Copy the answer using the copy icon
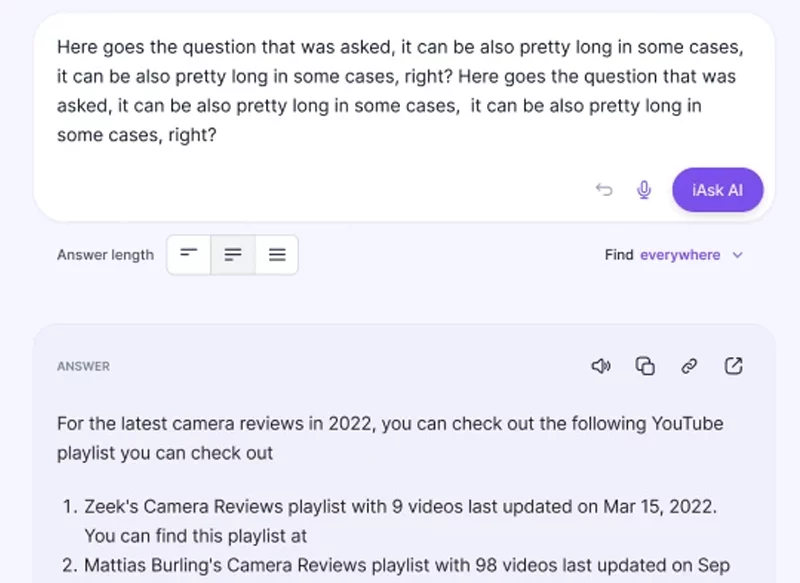The width and height of the screenshot is (800, 583). 645,366
